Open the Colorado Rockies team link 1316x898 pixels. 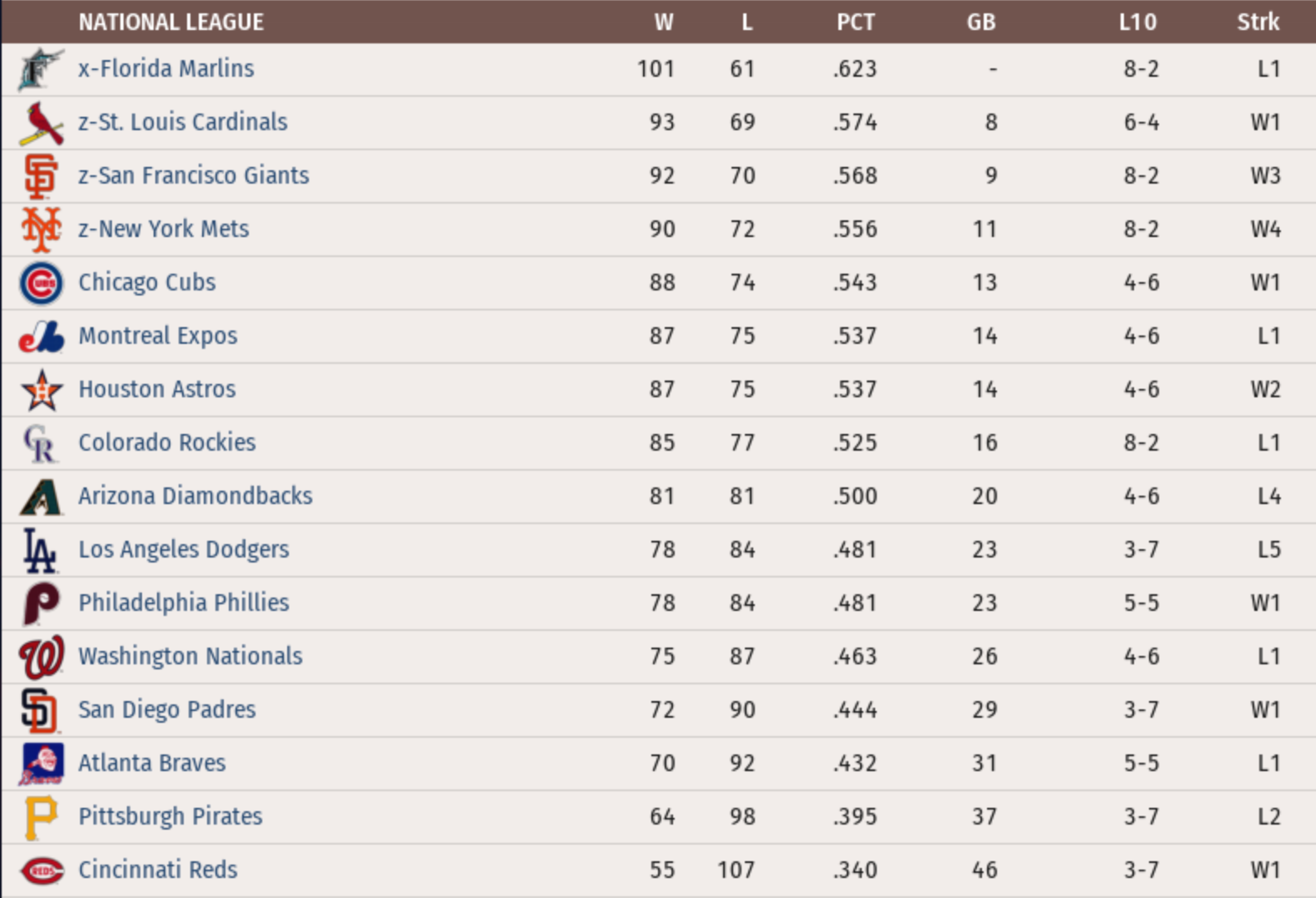167,442
